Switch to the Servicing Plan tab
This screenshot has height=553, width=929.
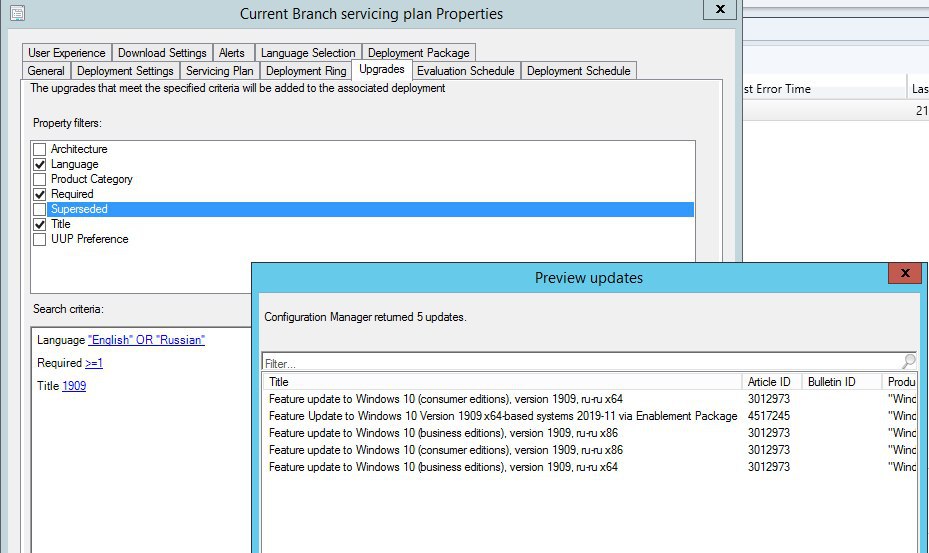(x=219, y=71)
